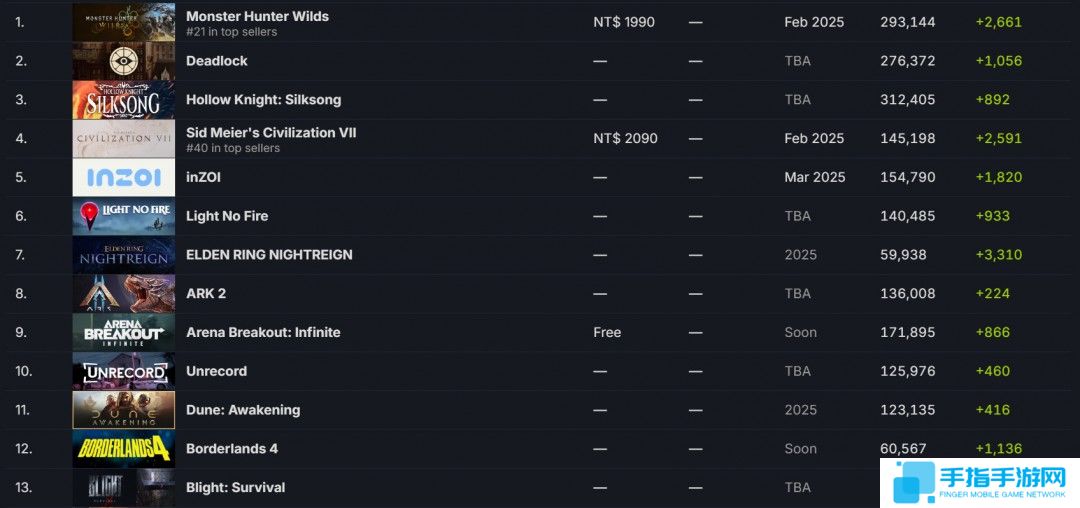
Task: Click the Blight: Survival game title
Action: (x=235, y=488)
